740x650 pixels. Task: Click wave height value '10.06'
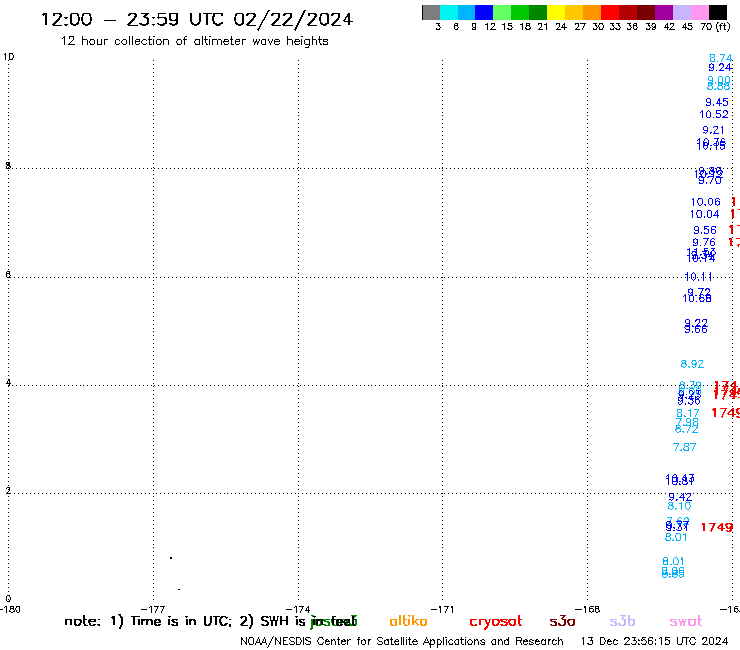[x=706, y=202]
